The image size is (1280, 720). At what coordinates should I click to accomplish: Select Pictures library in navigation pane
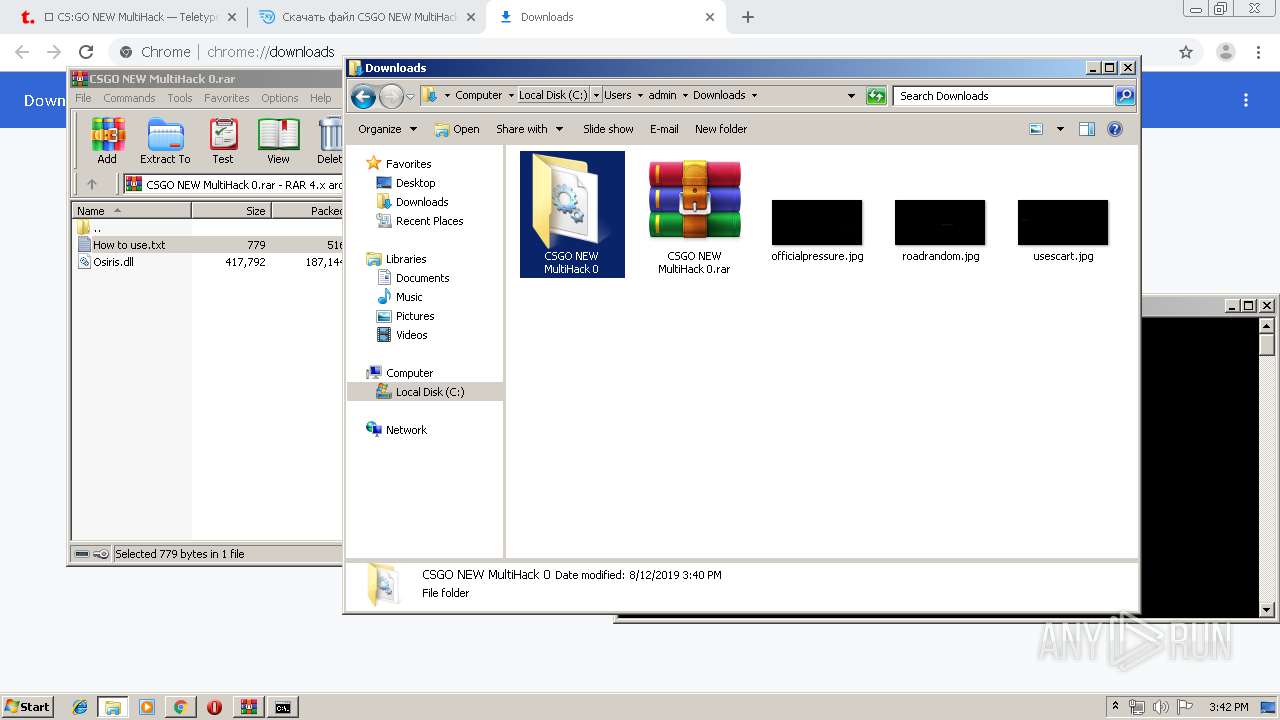click(405, 316)
